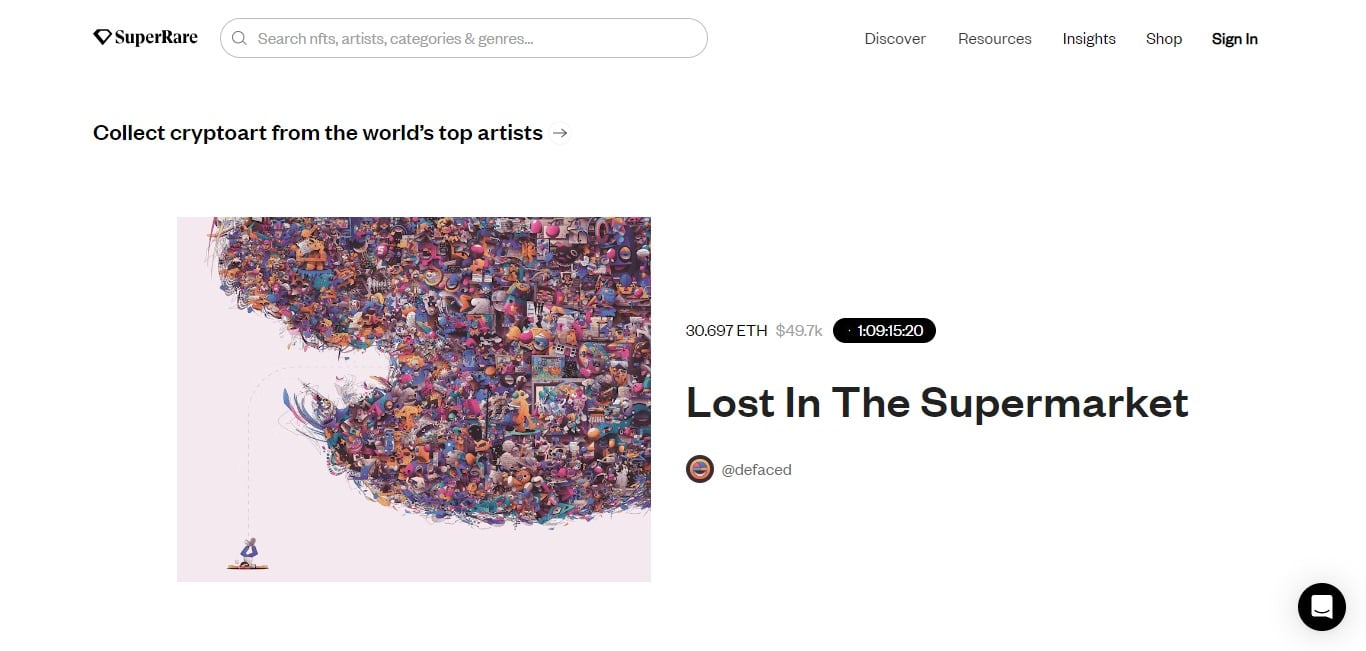Open the chat support bubble icon

[1322, 607]
